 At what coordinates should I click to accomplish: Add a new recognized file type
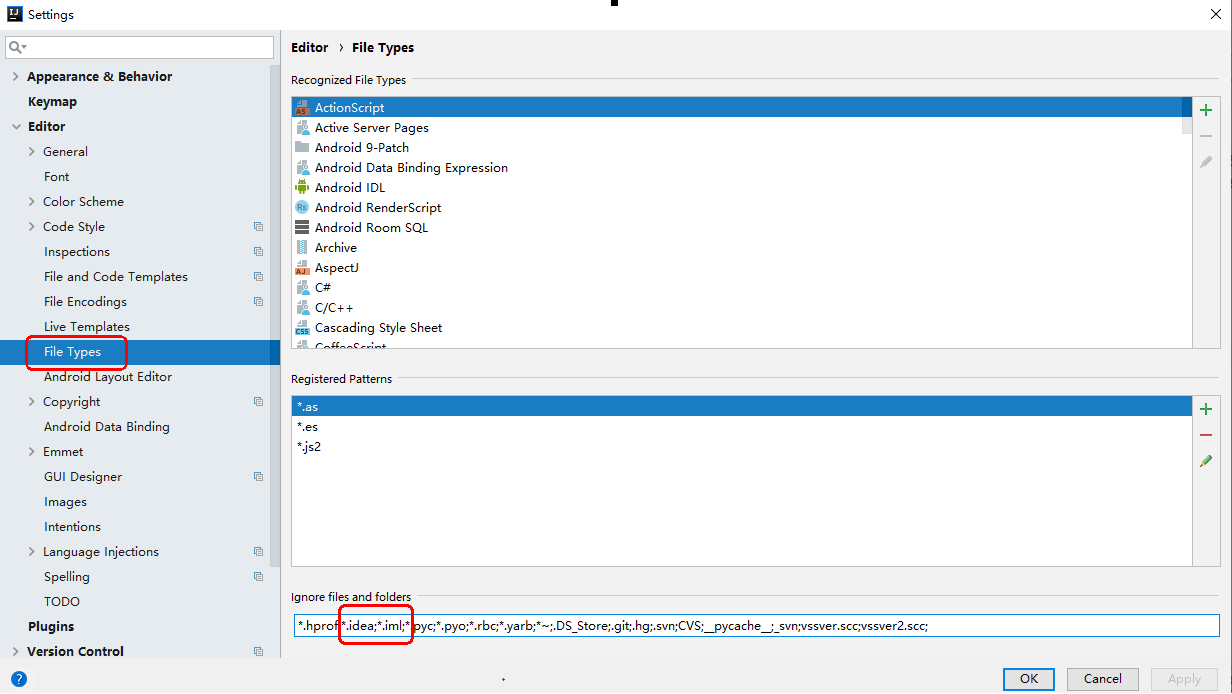point(1206,110)
